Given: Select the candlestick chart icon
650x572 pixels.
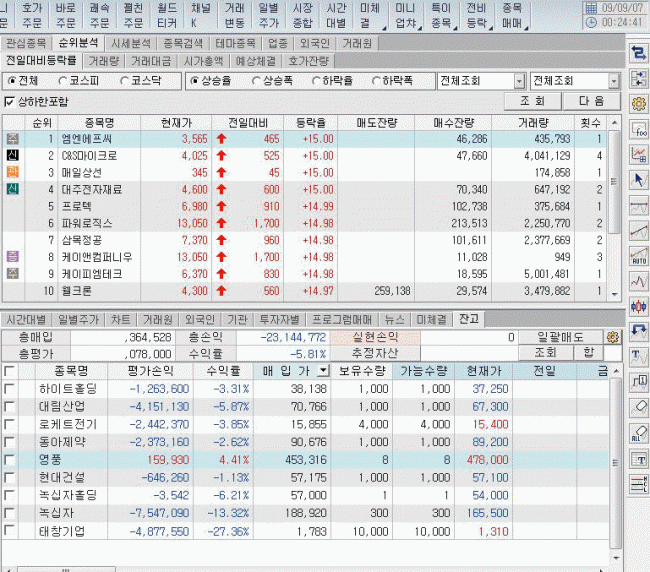Looking at the screenshot, I should pyautogui.click(x=638, y=306).
